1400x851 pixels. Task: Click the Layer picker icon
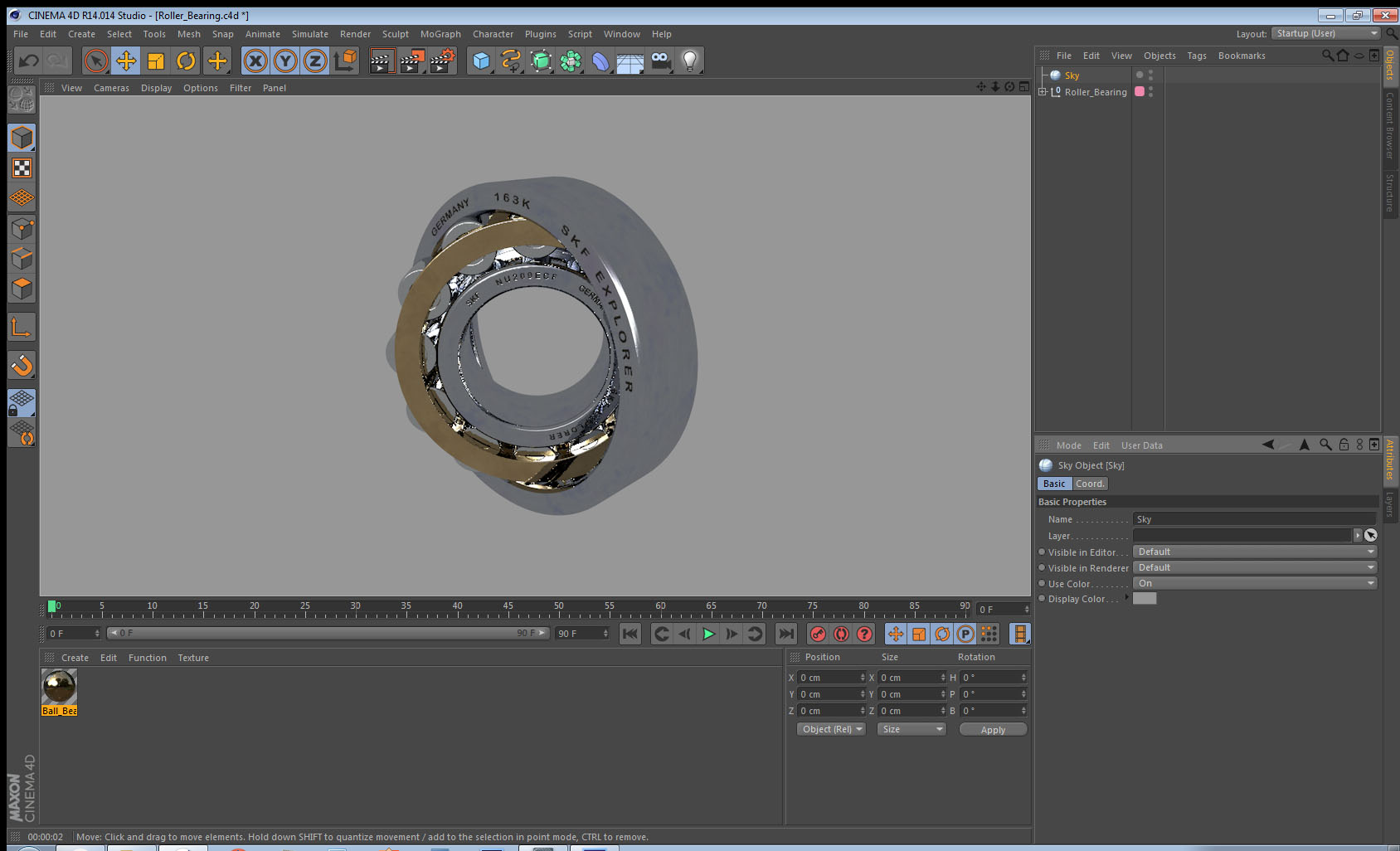[1371, 535]
